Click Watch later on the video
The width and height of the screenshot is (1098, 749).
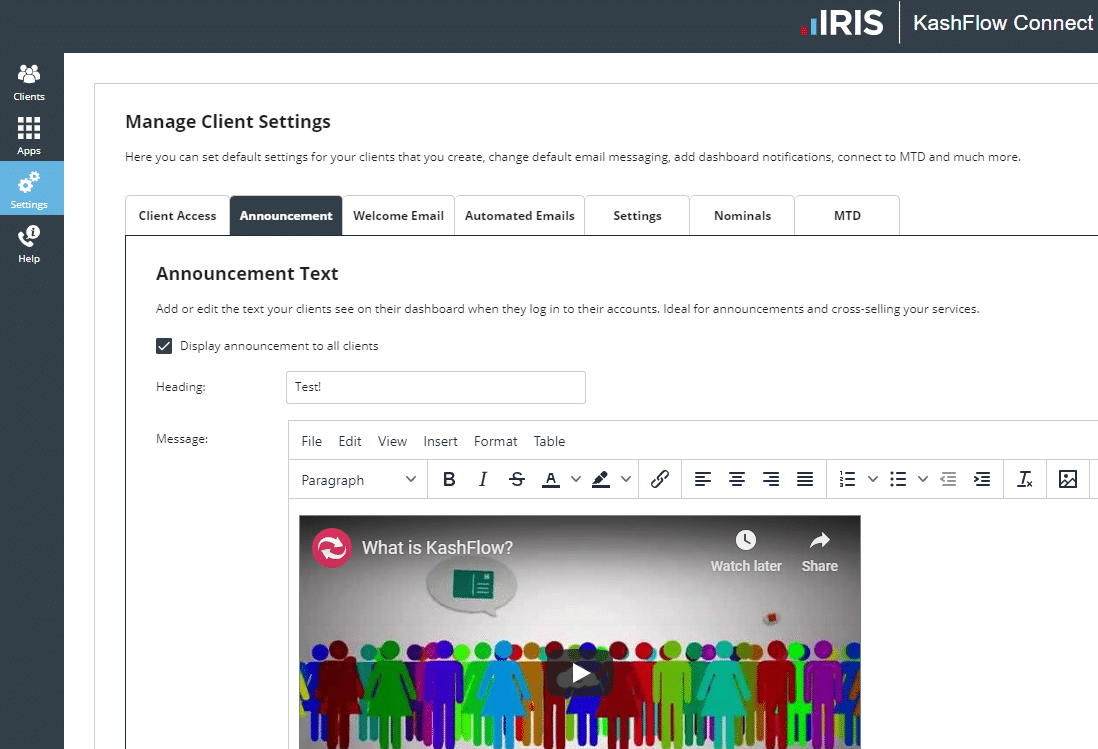pos(746,551)
